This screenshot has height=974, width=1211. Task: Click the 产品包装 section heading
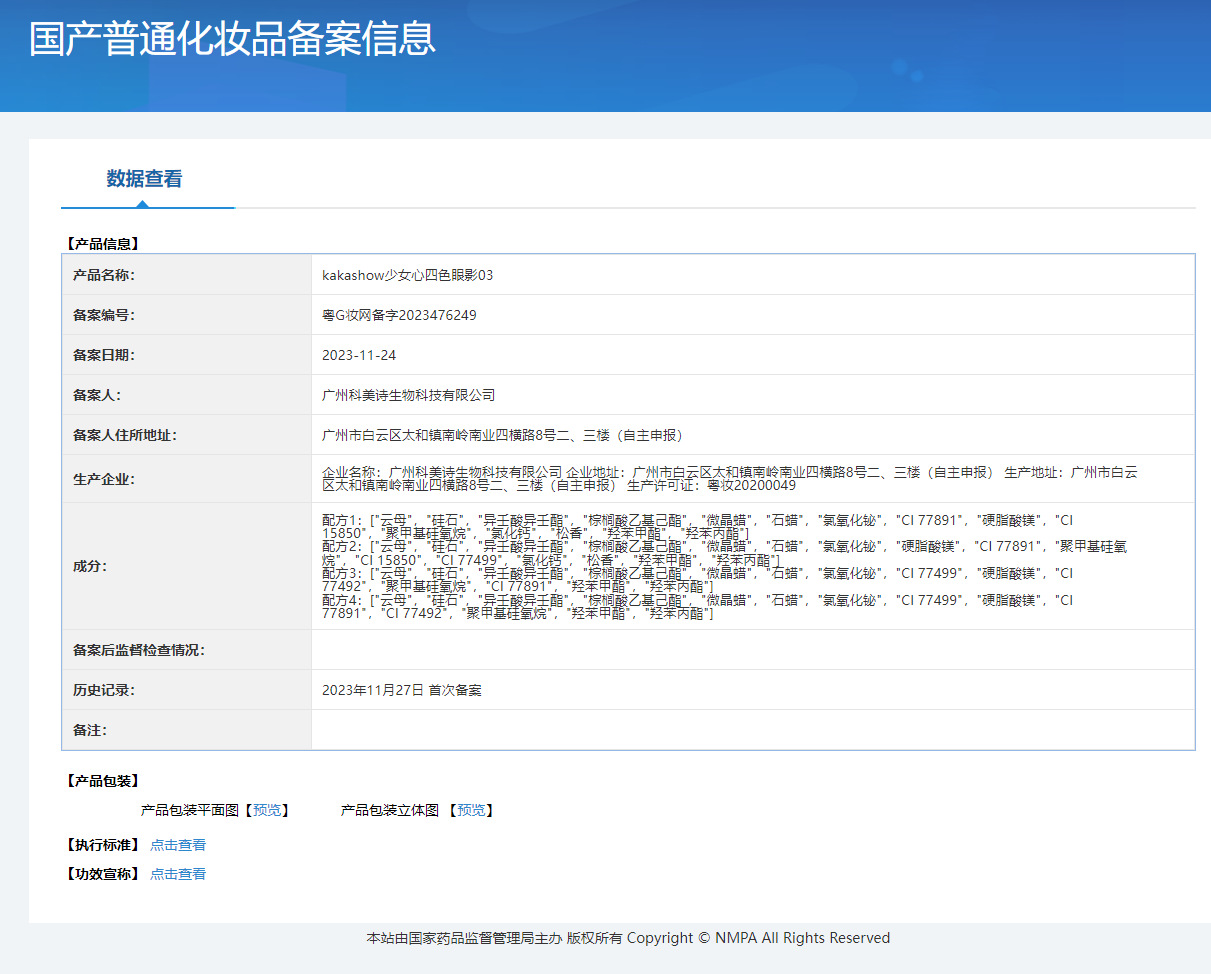(x=102, y=781)
